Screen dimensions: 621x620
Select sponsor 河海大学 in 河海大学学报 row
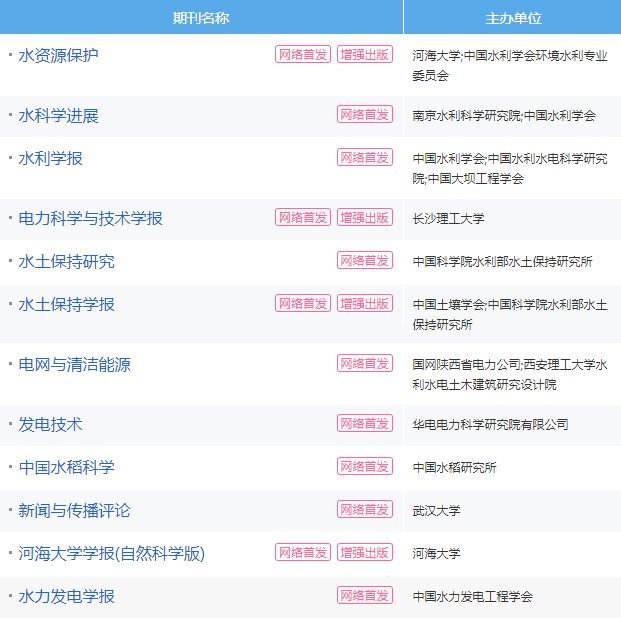[436, 553]
